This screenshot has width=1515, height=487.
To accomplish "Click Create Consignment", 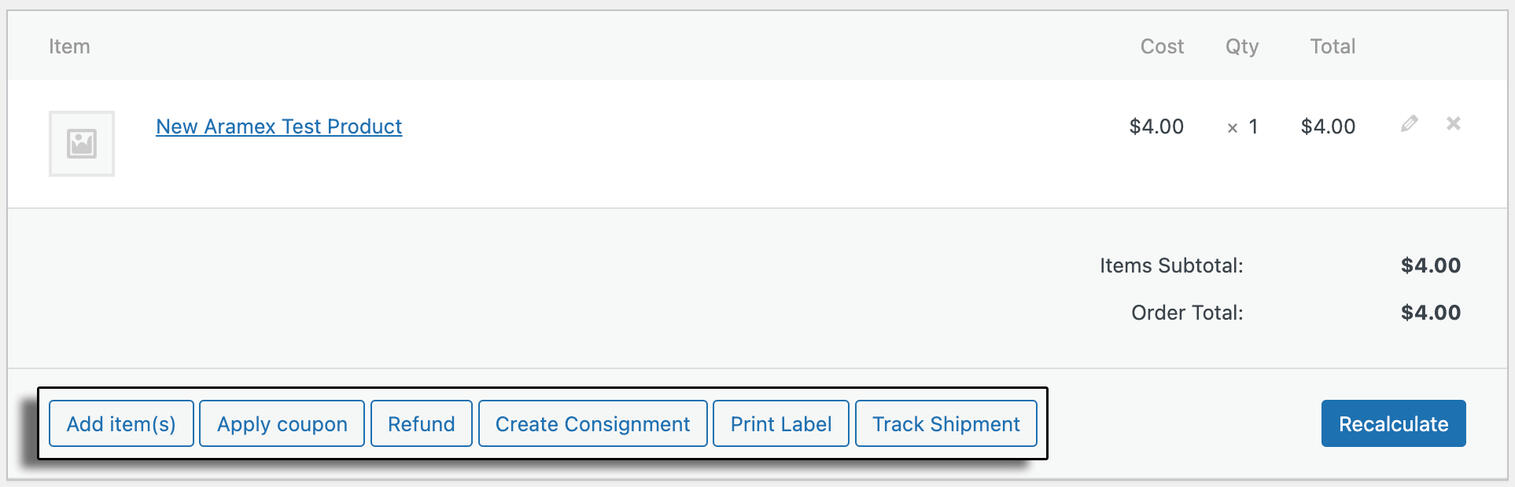I will 593,424.
